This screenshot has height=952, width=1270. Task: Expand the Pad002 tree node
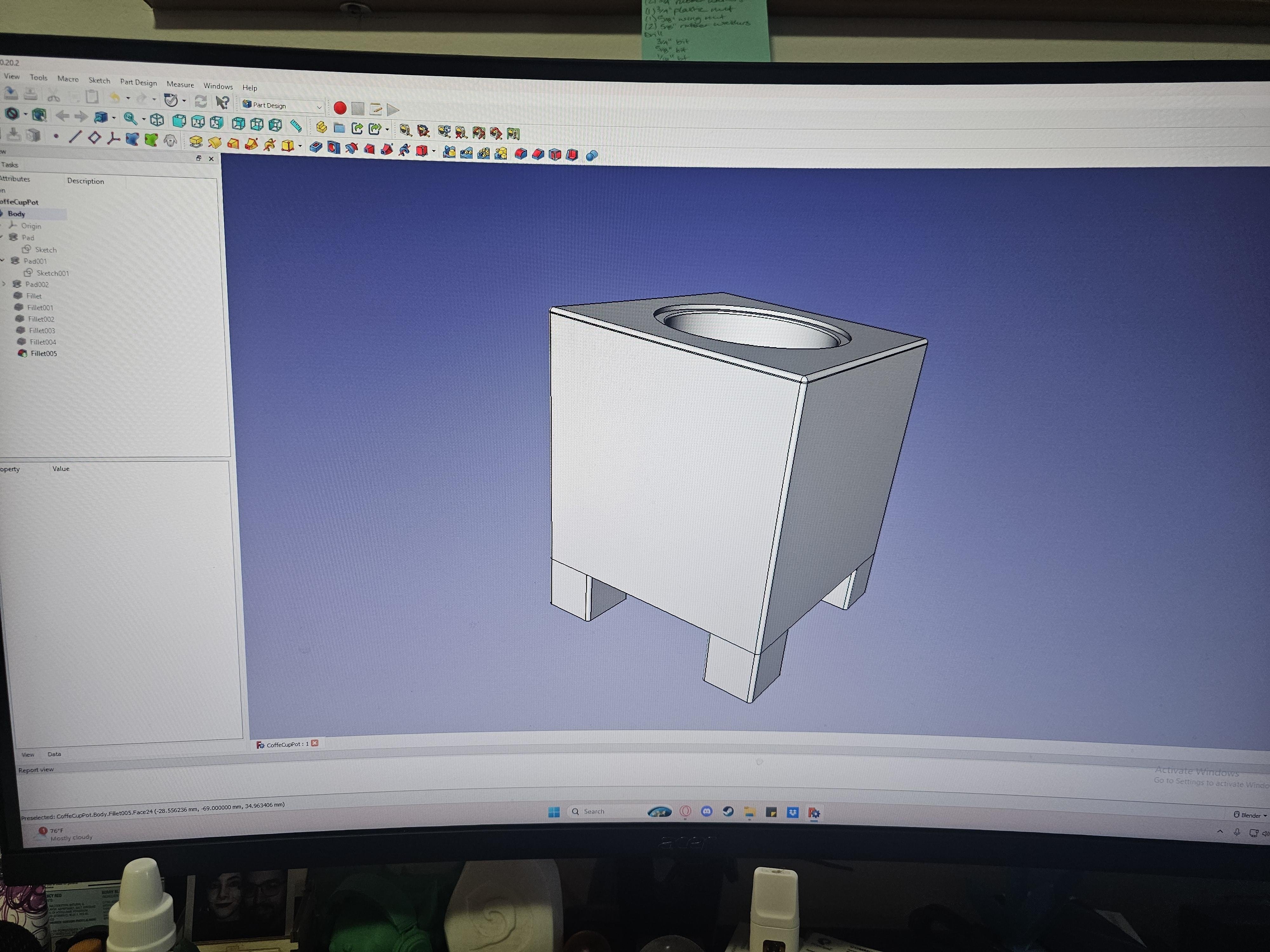(x=4, y=284)
